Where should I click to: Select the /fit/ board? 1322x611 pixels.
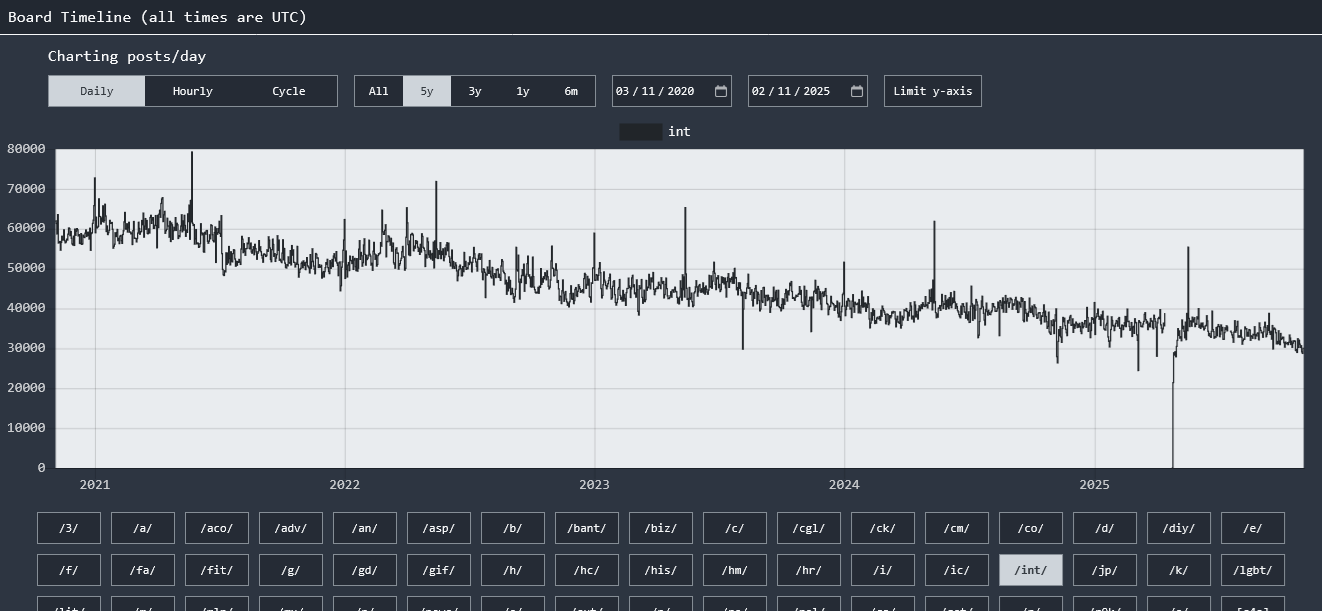click(x=217, y=570)
